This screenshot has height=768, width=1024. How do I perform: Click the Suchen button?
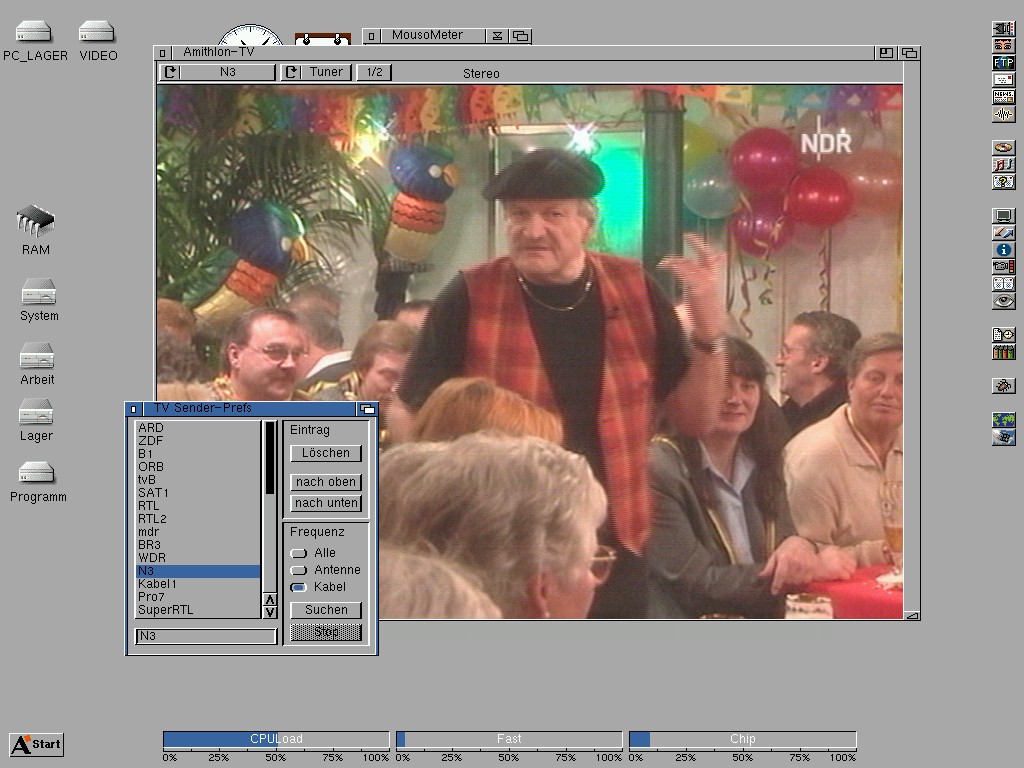pos(326,610)
